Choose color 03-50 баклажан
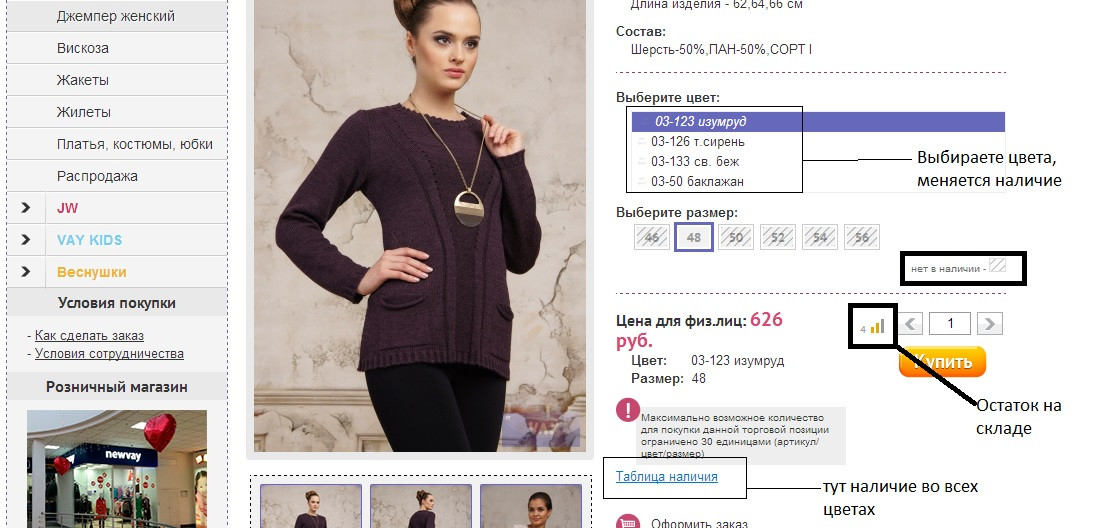 coord(698,181)
